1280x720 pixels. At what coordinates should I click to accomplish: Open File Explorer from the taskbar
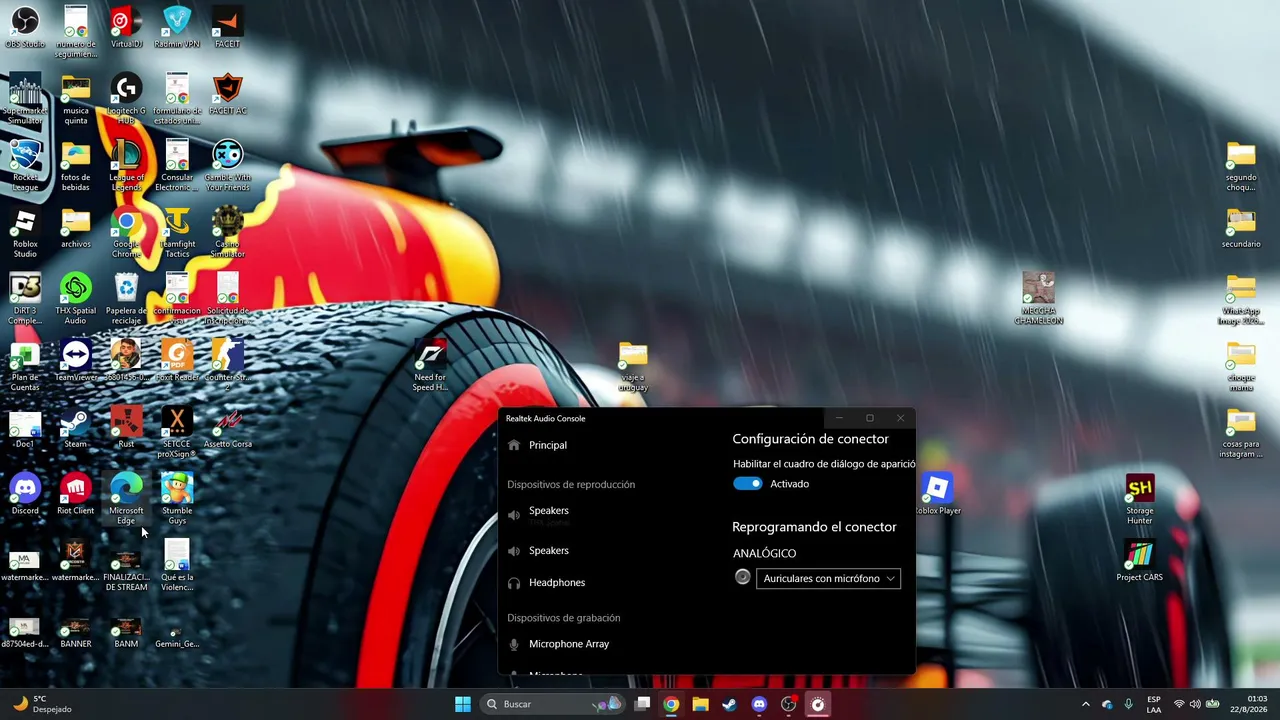[701, 704]
